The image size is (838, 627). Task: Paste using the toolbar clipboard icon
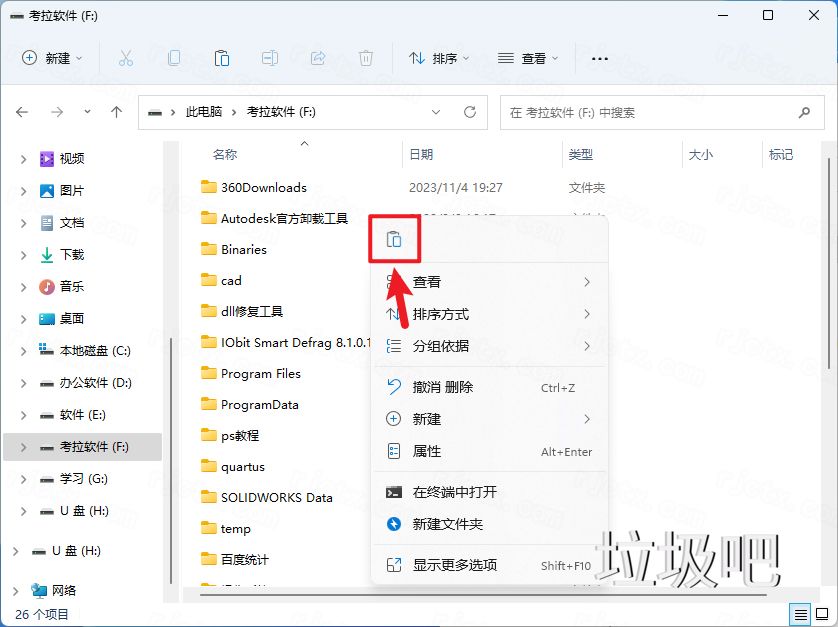[x=222, y=58]
